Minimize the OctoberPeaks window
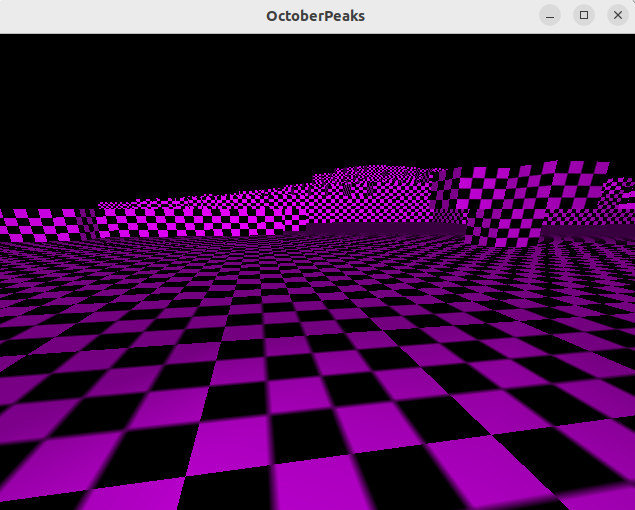Viewport: 635px width, 510px height. pos(550,16)
